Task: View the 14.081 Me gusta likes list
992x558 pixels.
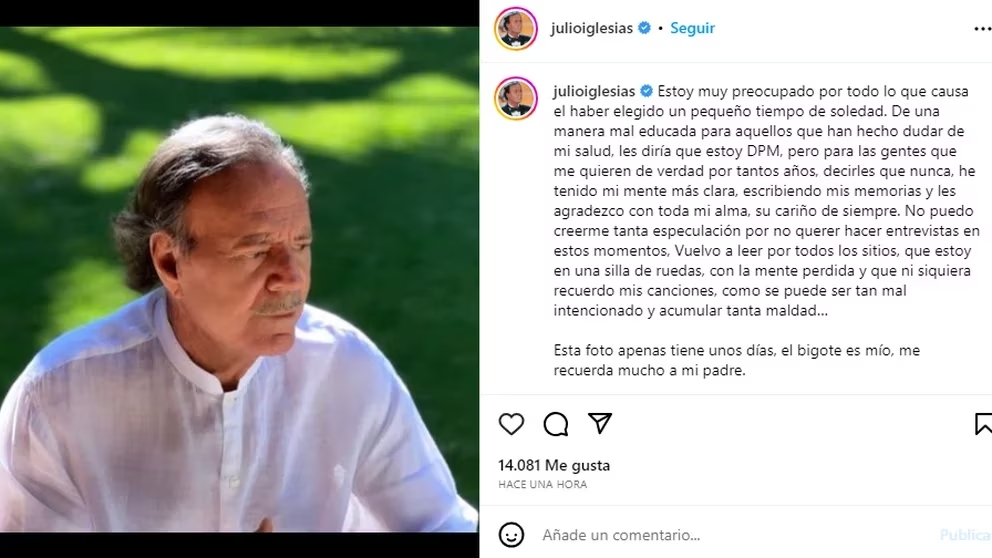Action: pos(554,465)
